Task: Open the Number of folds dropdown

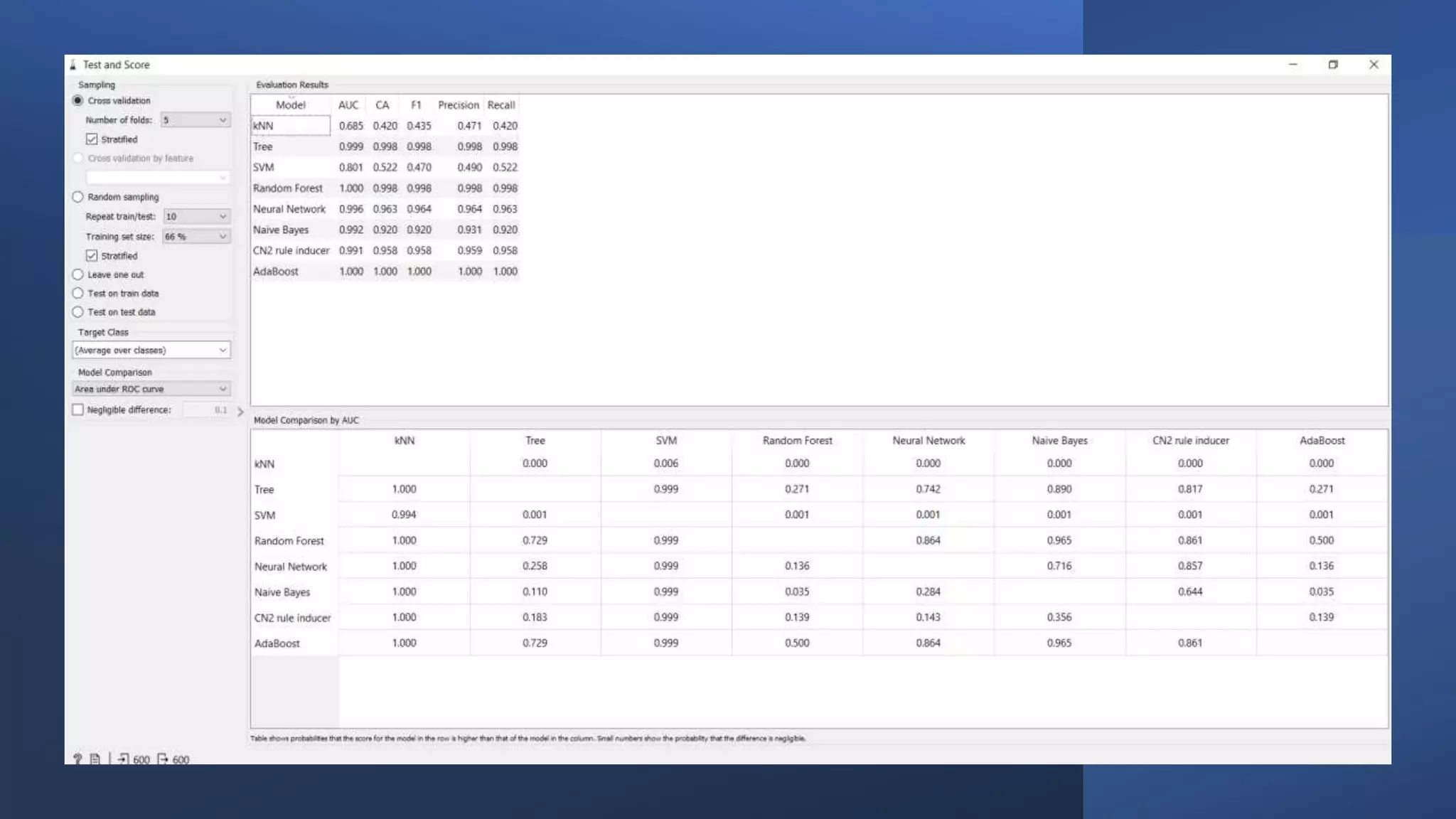Action: pyautogui.click(x=195, y=120)
